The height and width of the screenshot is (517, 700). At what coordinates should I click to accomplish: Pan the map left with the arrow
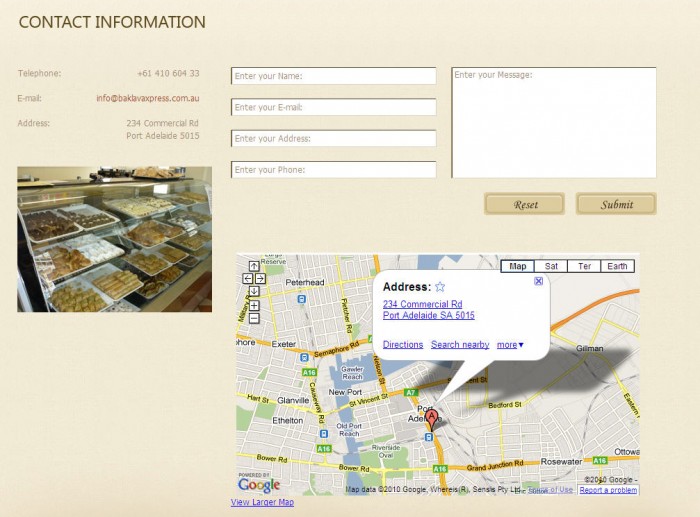tap(247, 278)
